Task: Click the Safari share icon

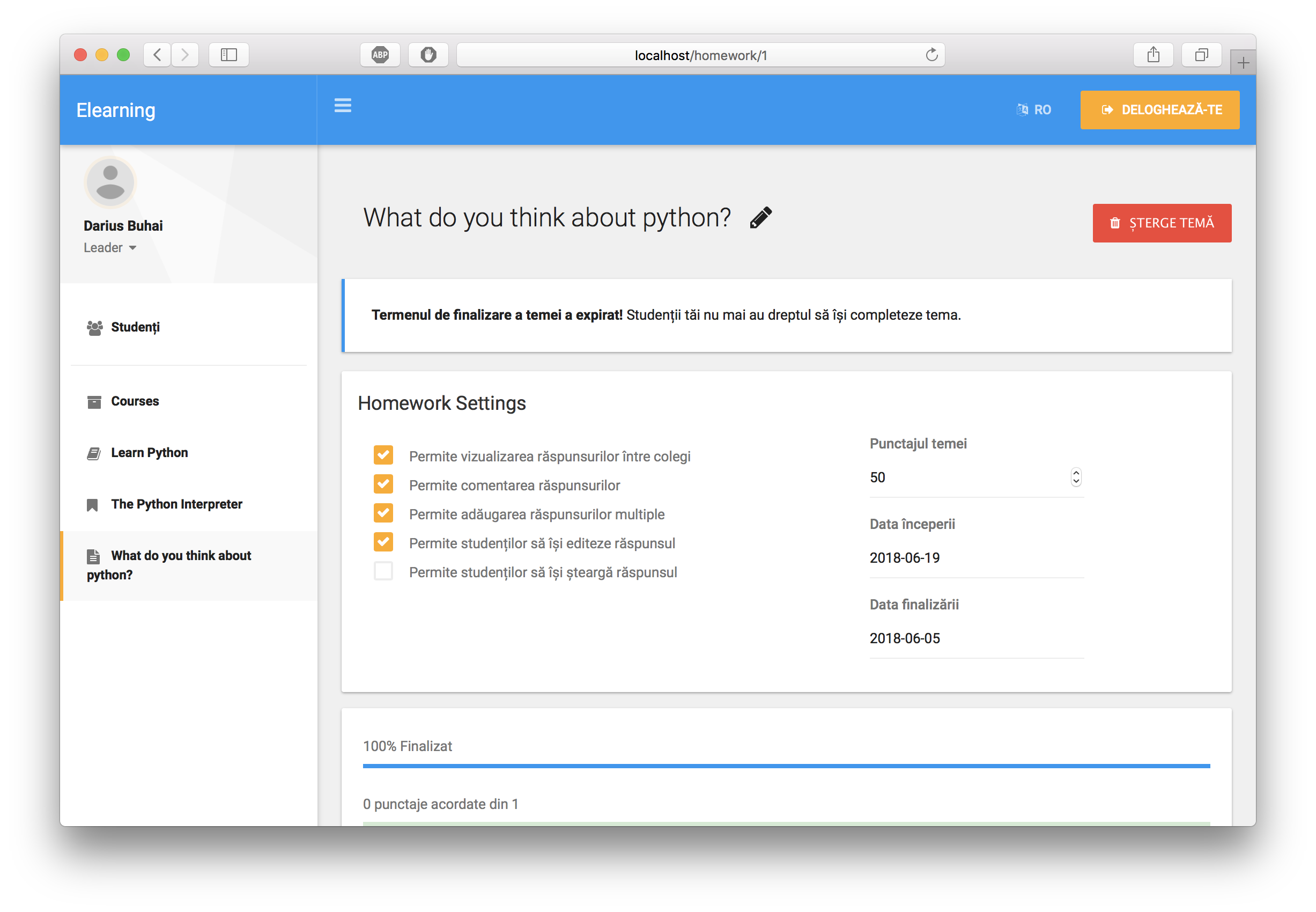Action: point(1153,55)
